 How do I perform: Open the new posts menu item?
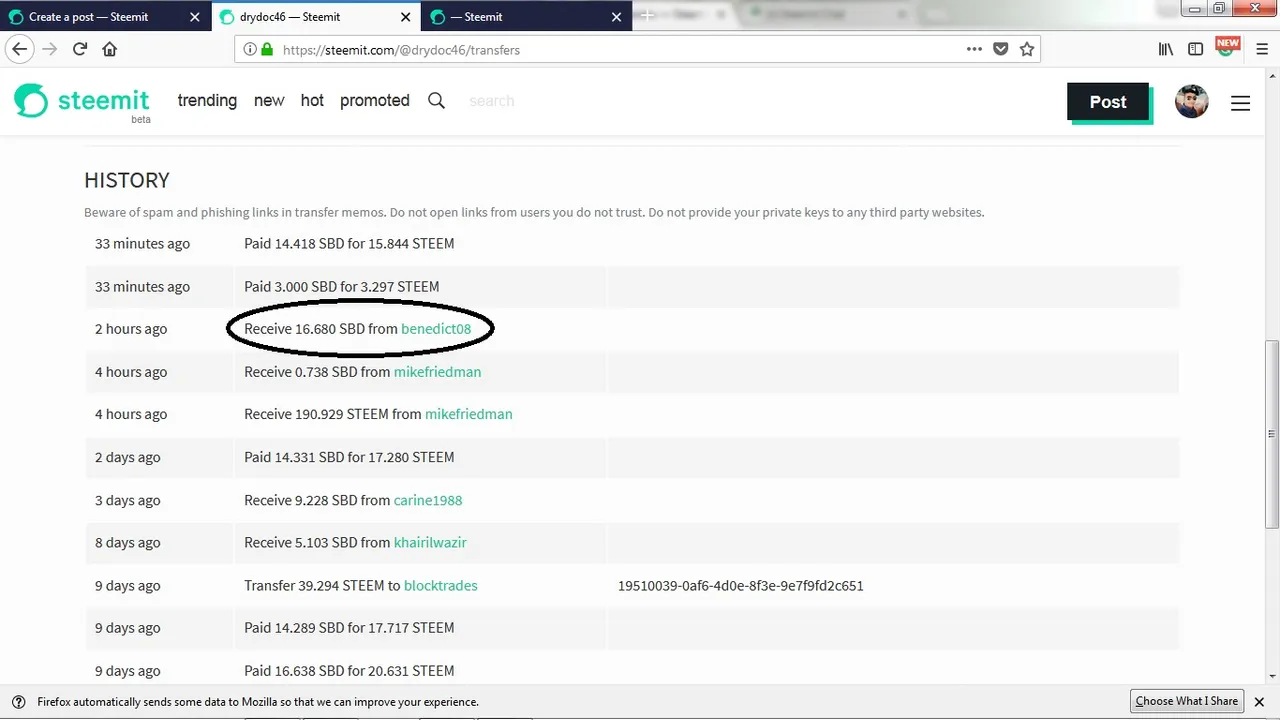tap(269, 100)
